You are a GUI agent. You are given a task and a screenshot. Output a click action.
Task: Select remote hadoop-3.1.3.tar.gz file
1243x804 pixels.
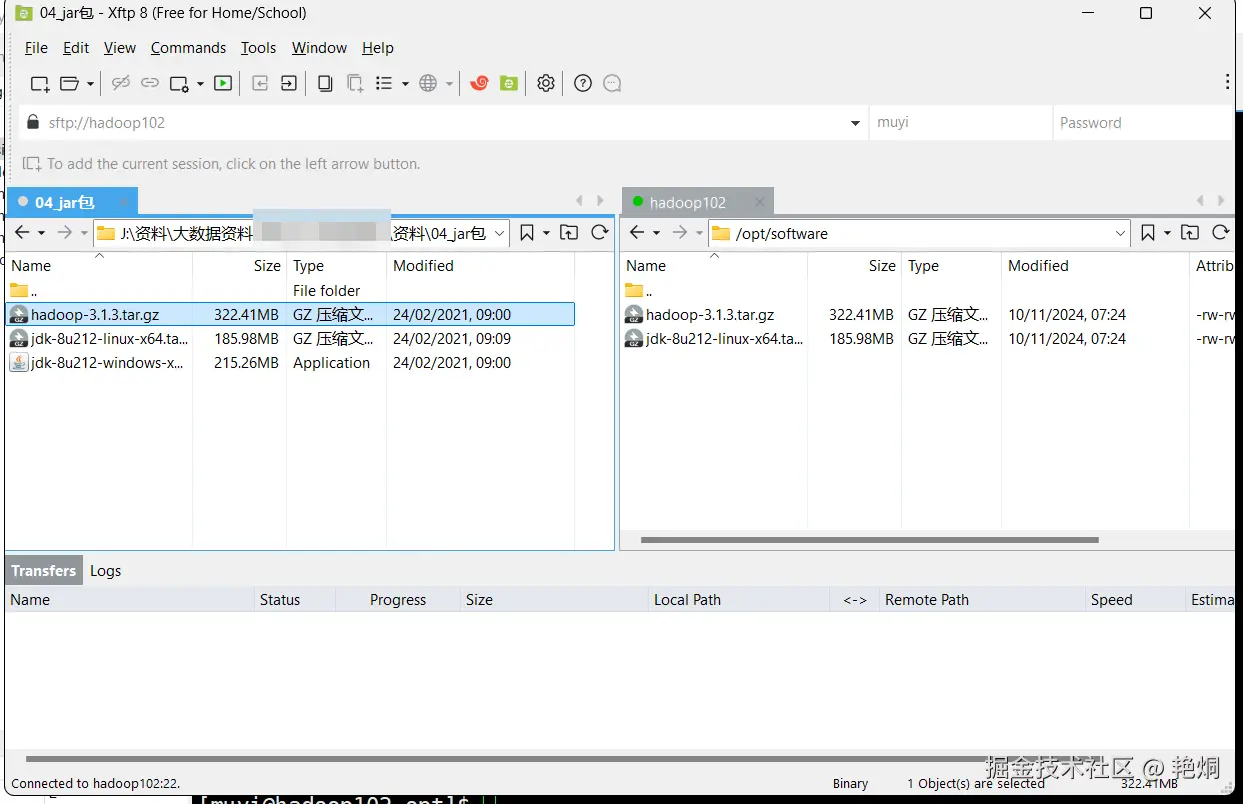pos(927,314)
